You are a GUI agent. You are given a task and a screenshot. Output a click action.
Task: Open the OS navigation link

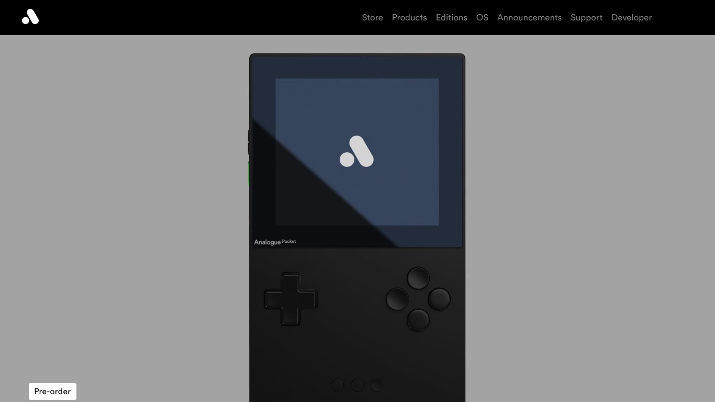[482, 17]
